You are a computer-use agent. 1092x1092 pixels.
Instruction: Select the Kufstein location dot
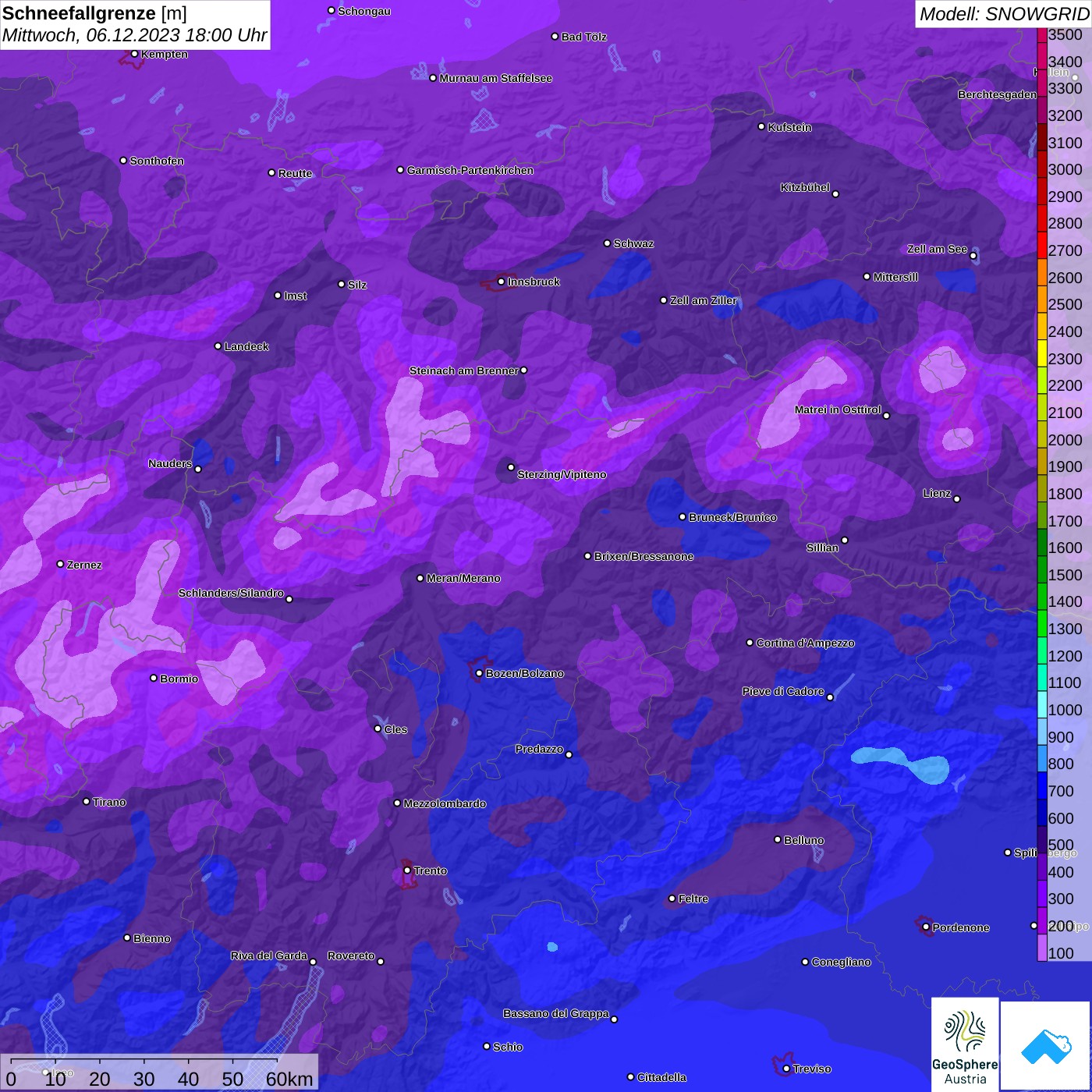(x=762, y=126)
